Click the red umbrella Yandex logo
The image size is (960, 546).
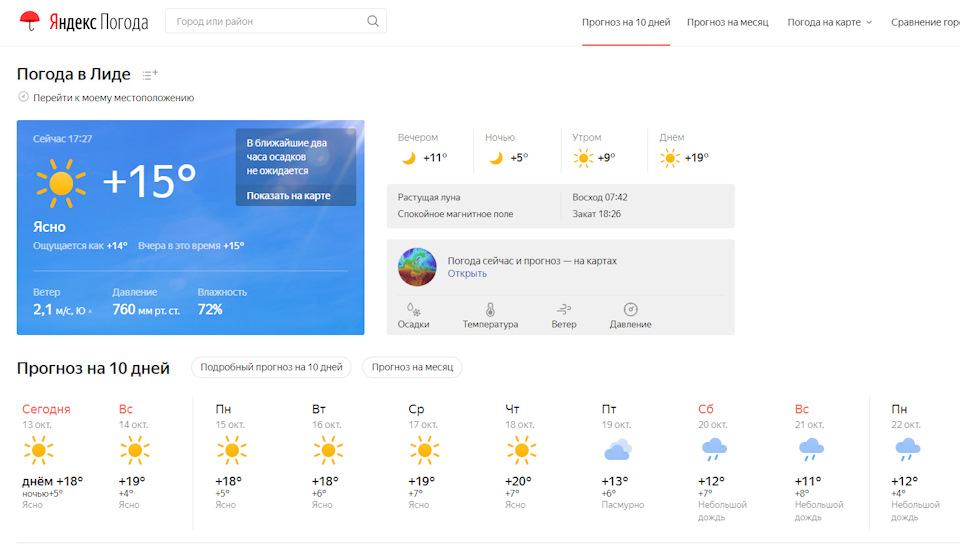[29, 21]
